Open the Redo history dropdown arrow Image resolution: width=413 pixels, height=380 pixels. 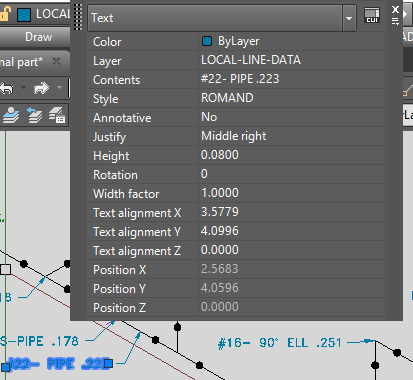tap(59, 88)
